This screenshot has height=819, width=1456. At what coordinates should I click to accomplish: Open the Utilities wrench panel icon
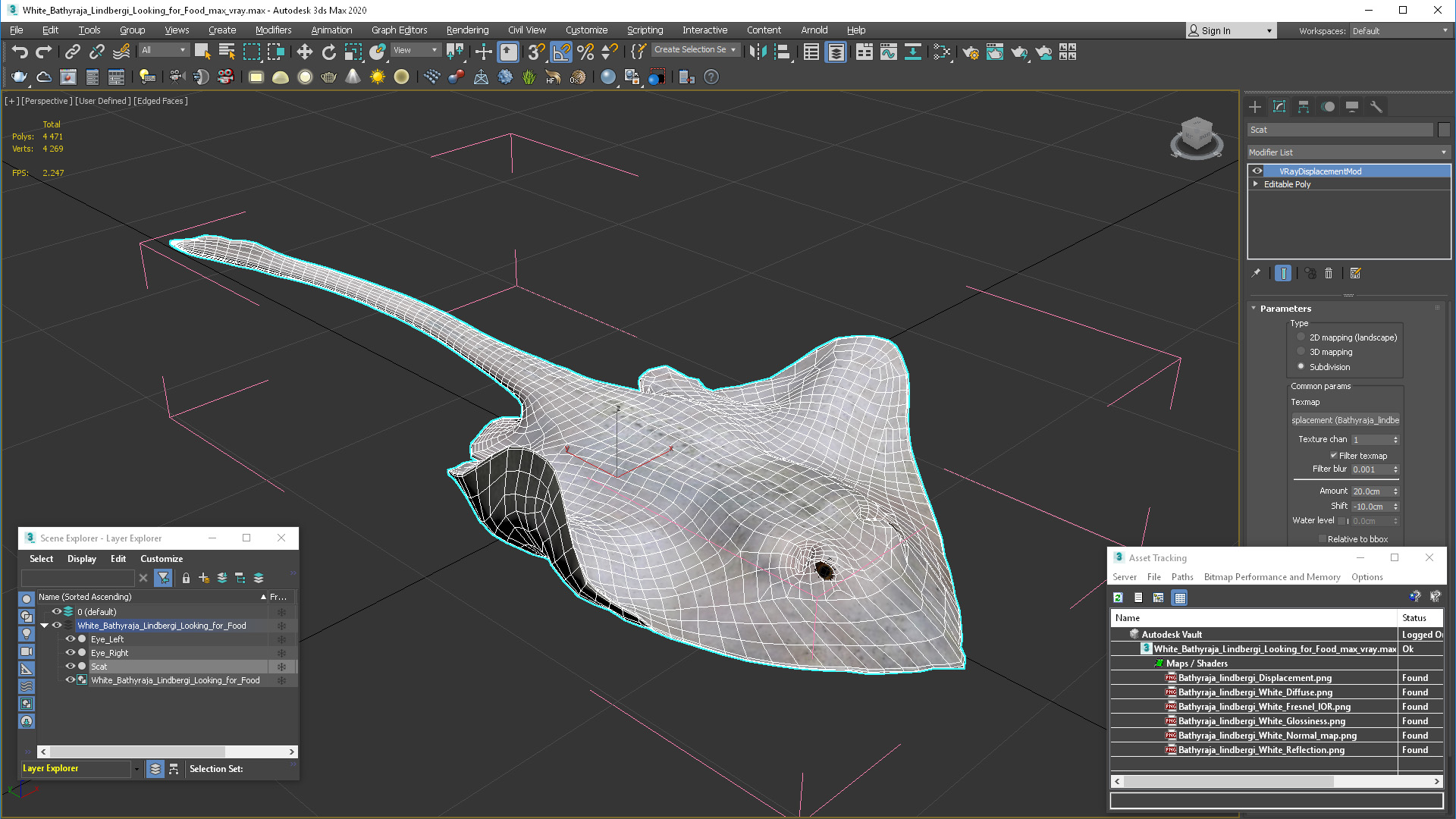click(x=1376, y=107)
